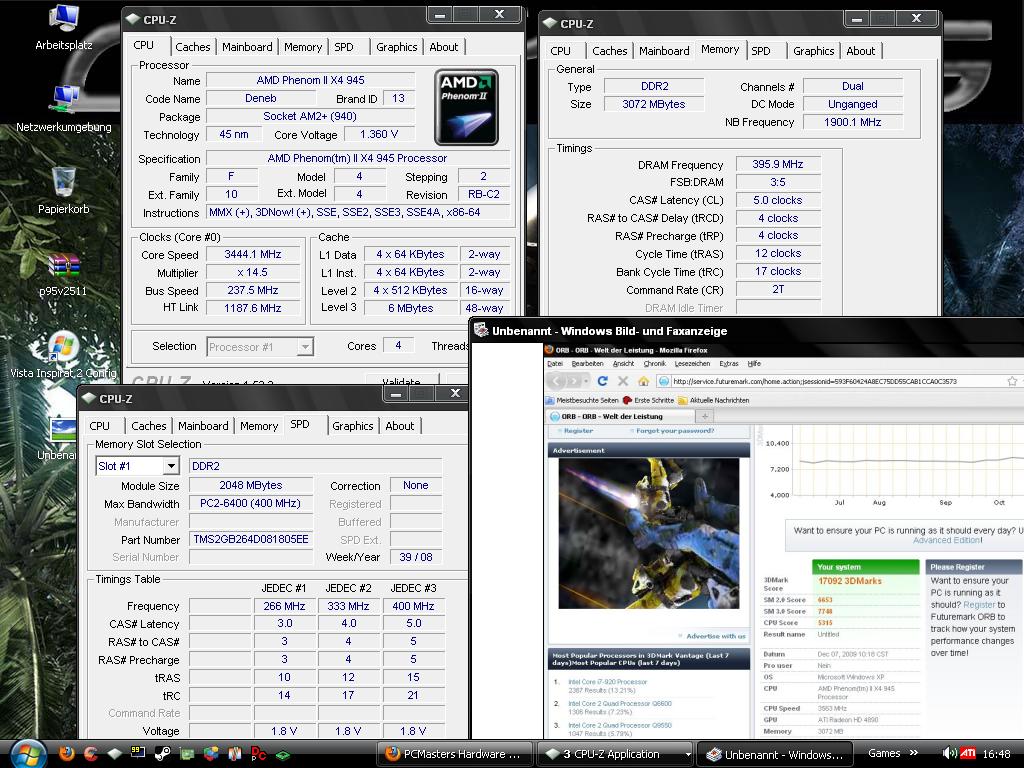This screenshot has height=768, width=1024.
Task: Click the Validate button in CPU-Z
Action: (x=401, y=380)
